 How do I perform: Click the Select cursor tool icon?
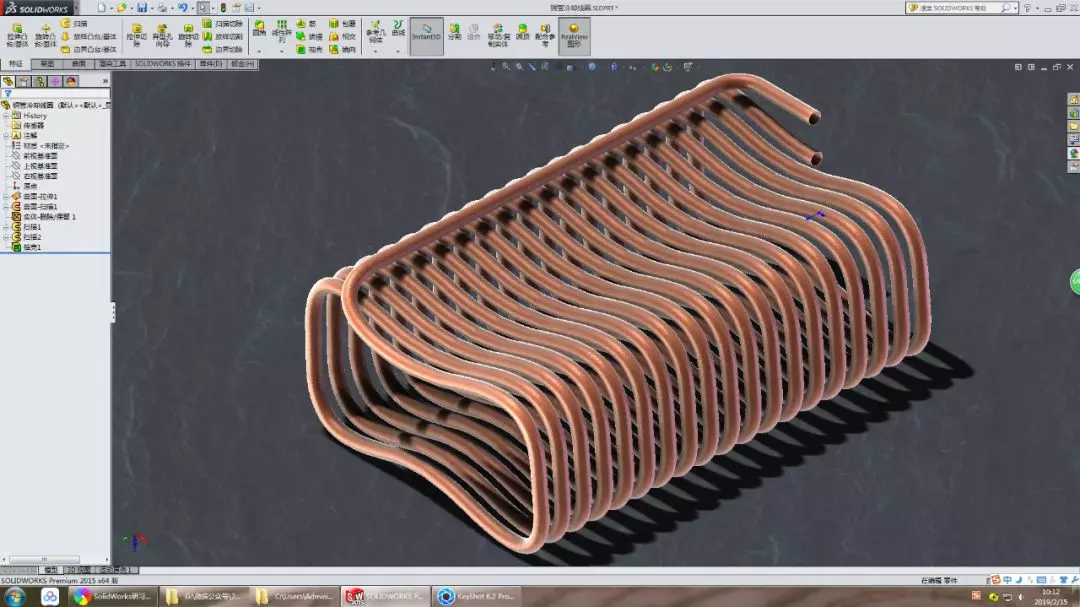tap(203, 8)
